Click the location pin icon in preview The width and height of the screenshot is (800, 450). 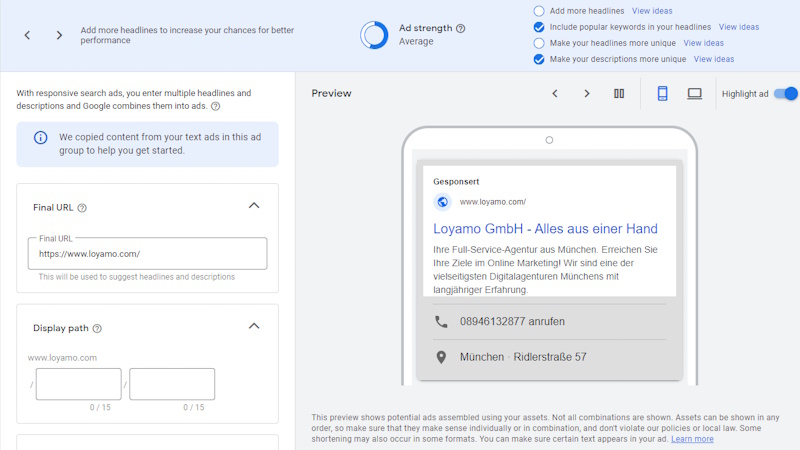(x=441, y=357)
